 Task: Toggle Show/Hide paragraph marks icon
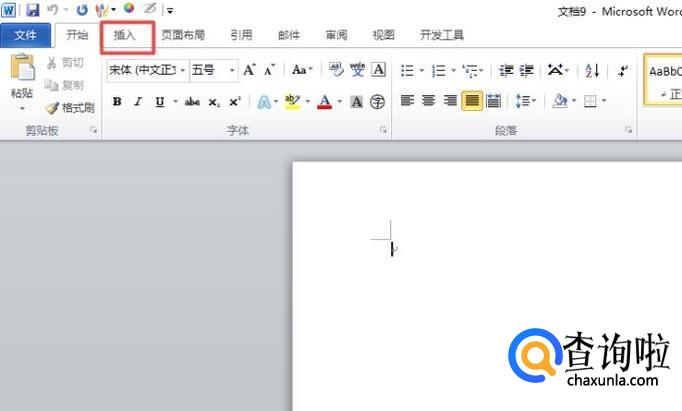[x=623, y=70]
